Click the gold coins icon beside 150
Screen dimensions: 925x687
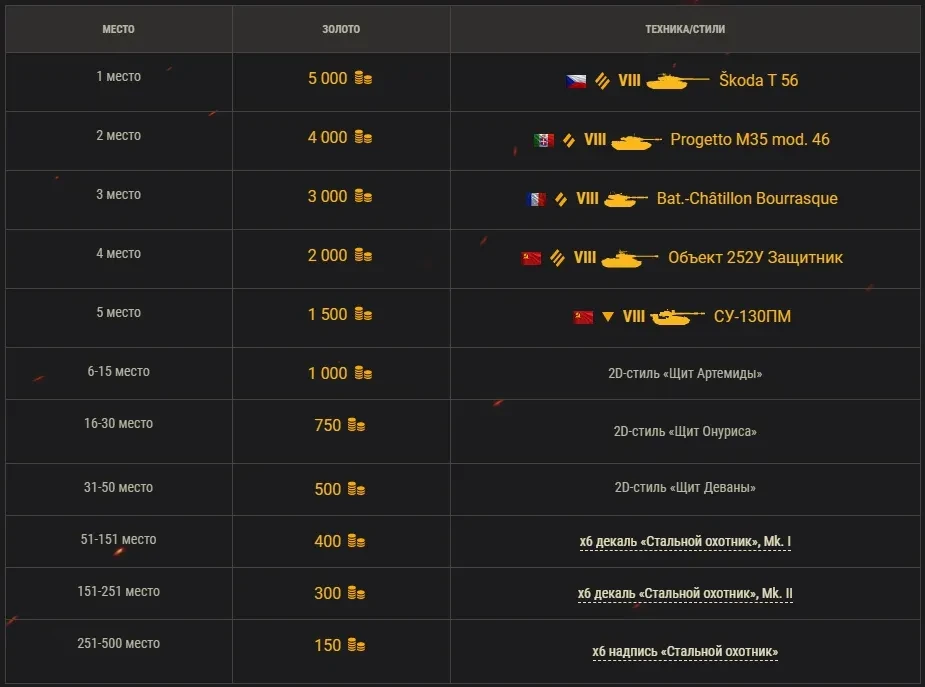click(x=356, y=646)
